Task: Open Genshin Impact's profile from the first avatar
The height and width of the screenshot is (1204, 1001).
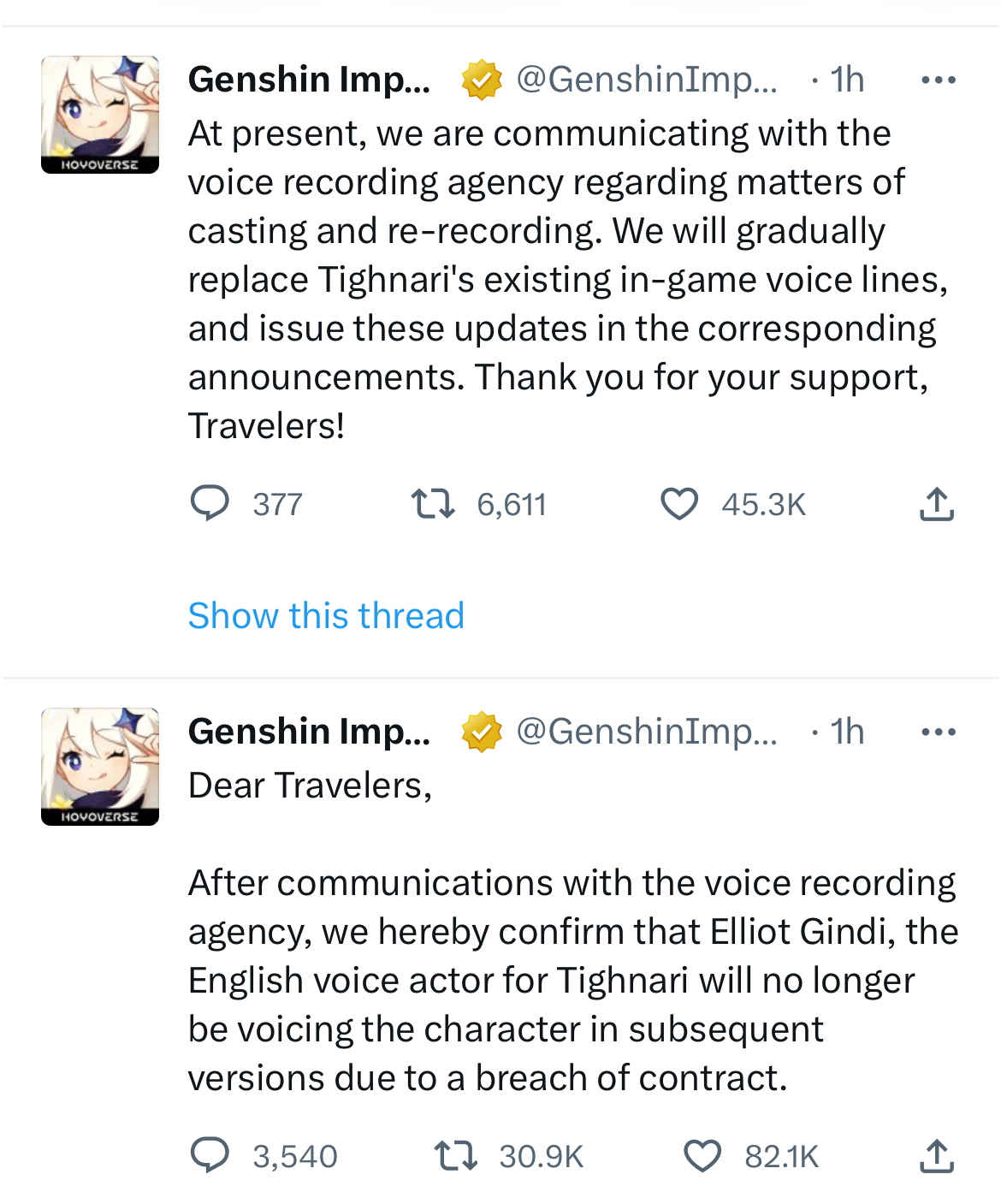Action: tap(99, 113)
